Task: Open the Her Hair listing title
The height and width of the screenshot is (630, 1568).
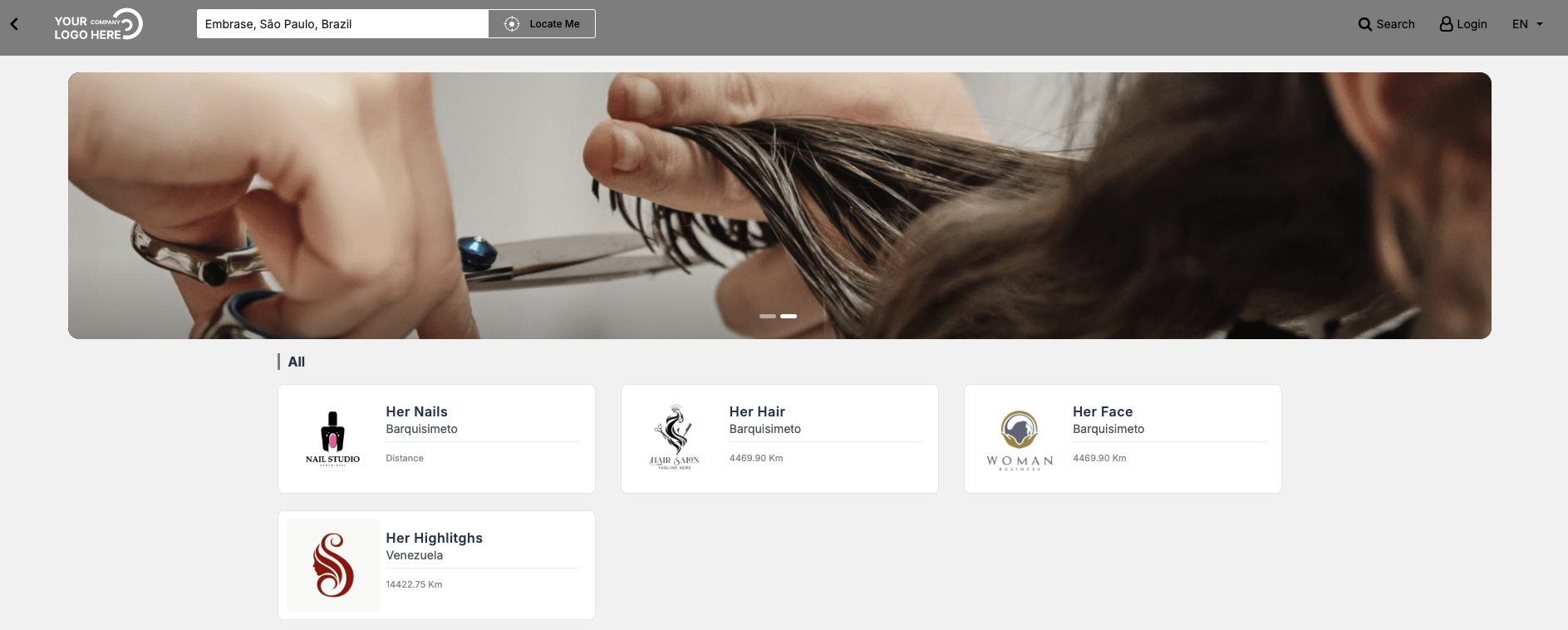Action: click(757, 411)
